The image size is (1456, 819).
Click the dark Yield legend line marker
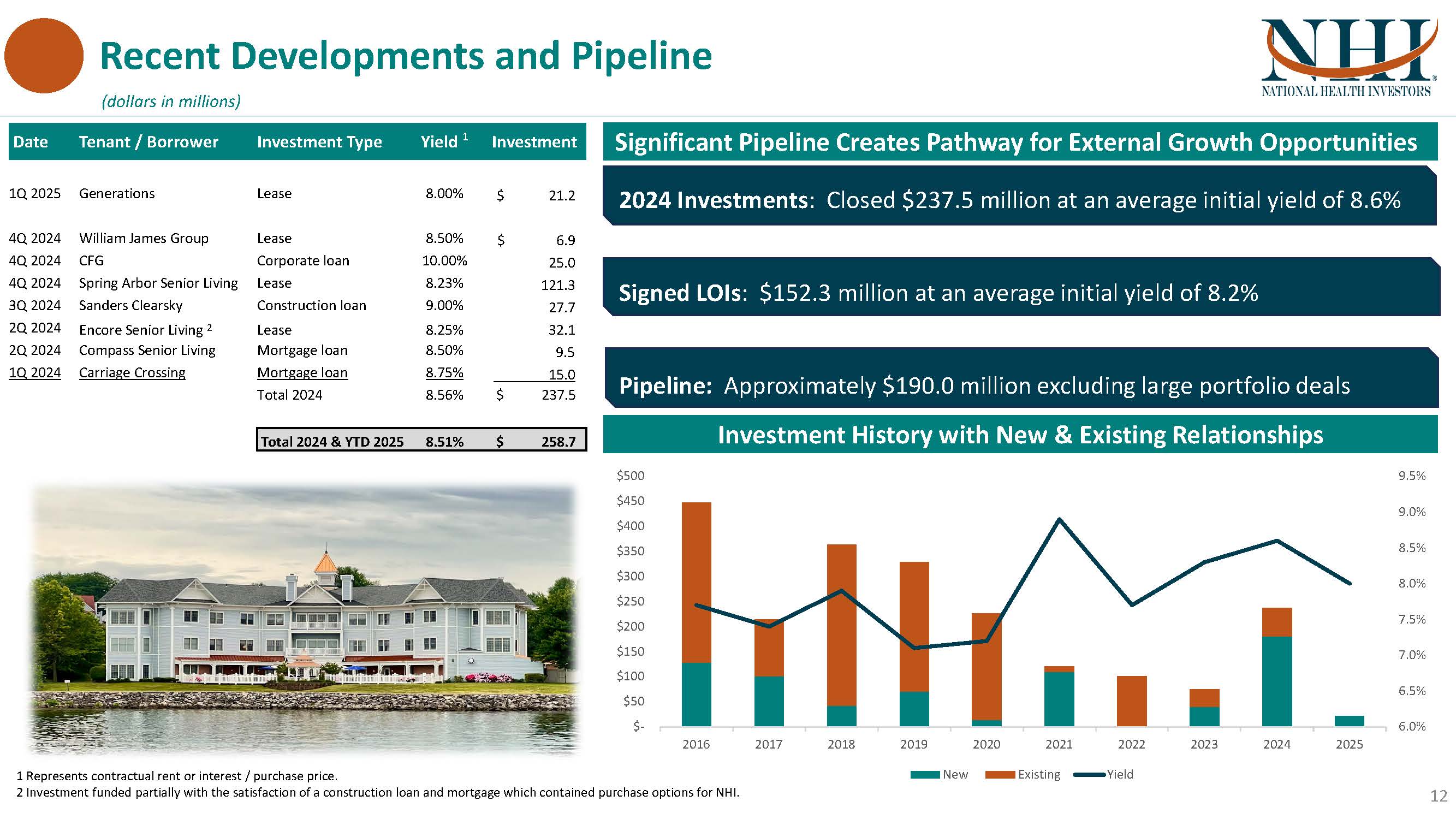[x=1089, y=775]
